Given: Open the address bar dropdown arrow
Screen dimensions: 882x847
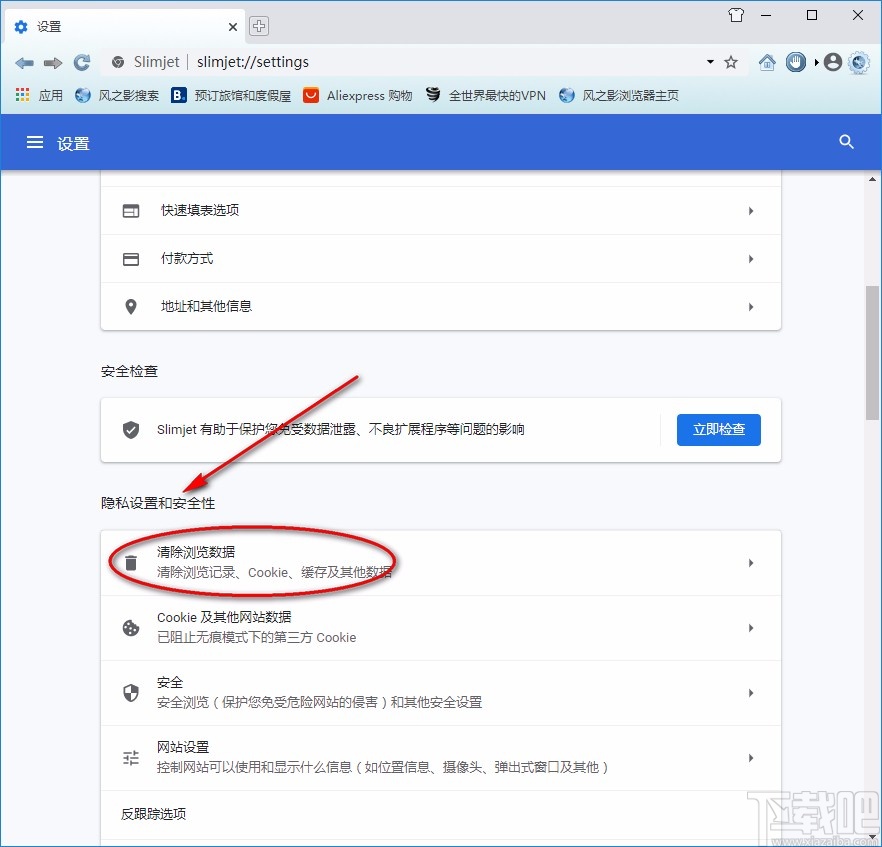Looking at the screenshot, I should click(710, 61).
